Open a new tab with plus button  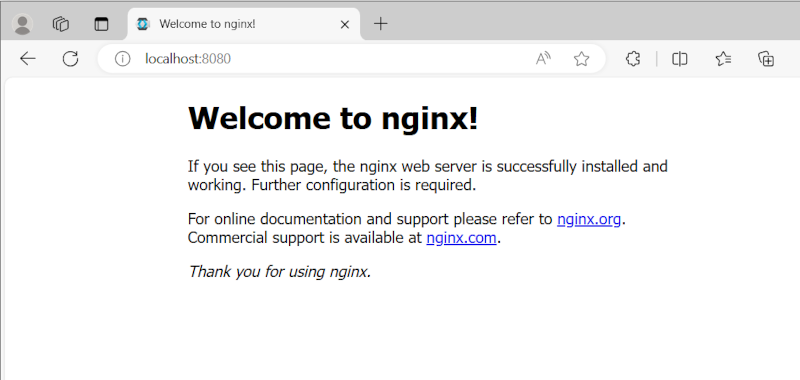(381, 23)
